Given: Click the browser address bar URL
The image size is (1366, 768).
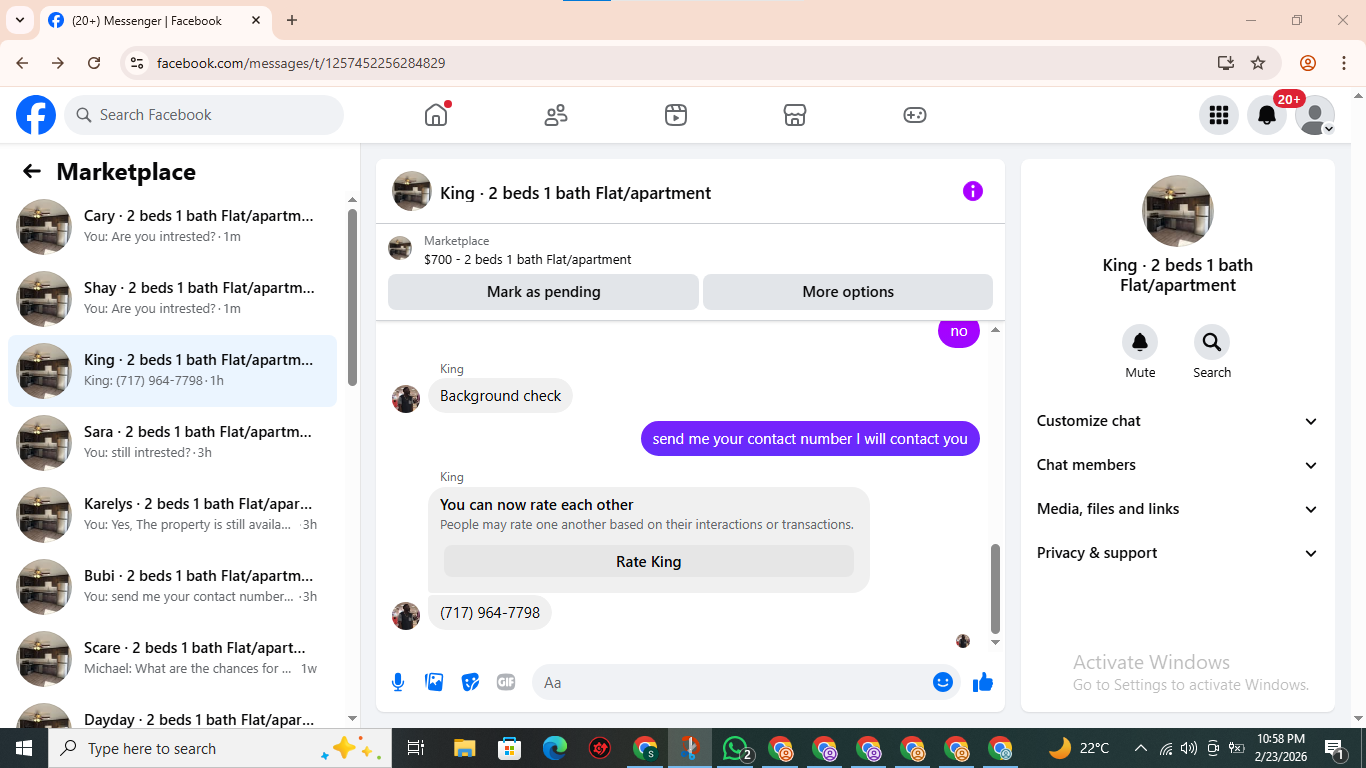Looking at the screenshot, I should click(x=301, y=63).
